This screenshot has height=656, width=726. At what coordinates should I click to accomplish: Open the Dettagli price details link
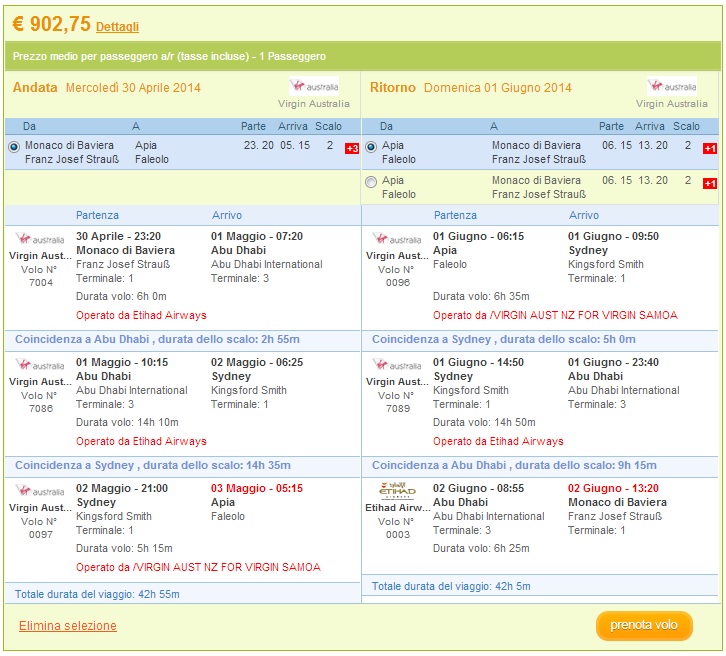pos(117,27)
